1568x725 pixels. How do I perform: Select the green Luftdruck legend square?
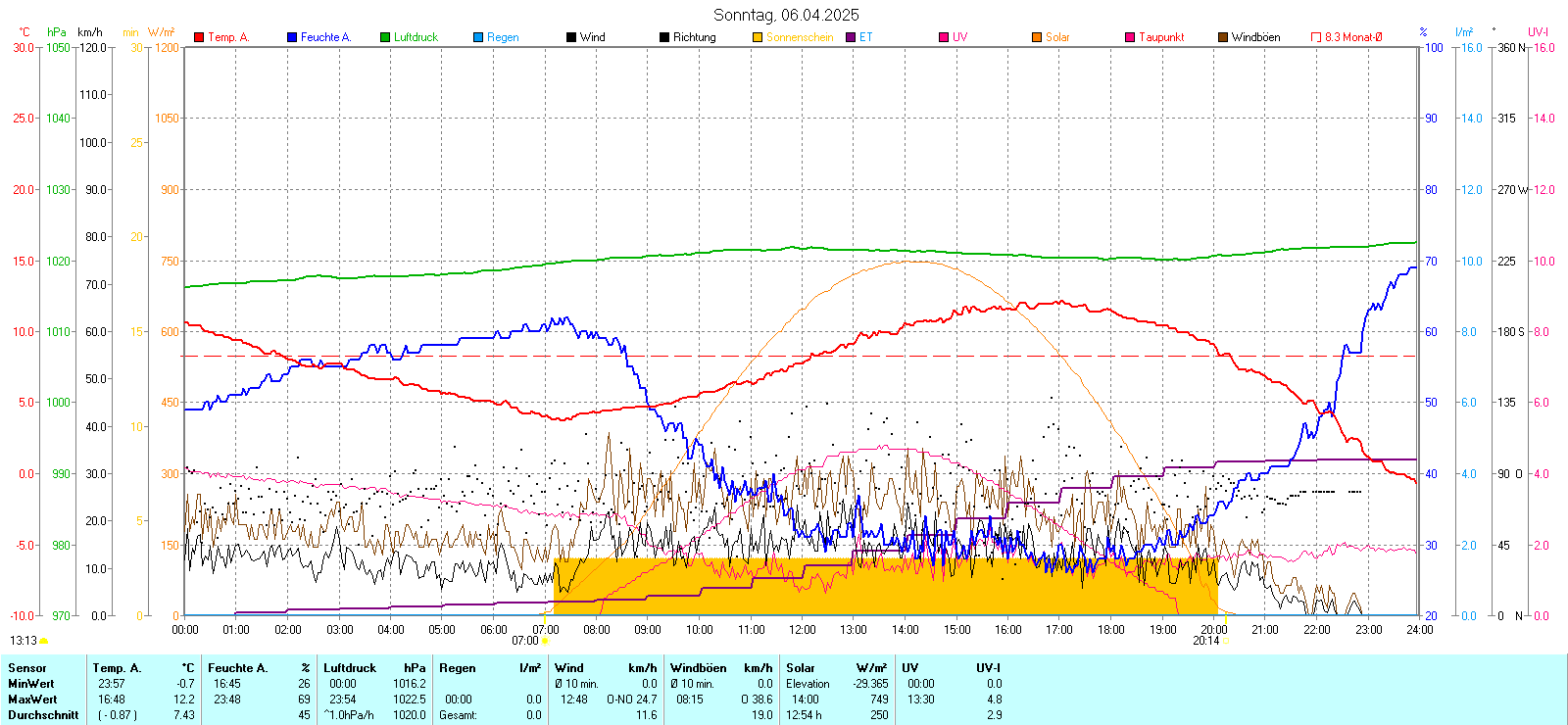[x=385, y=37]
